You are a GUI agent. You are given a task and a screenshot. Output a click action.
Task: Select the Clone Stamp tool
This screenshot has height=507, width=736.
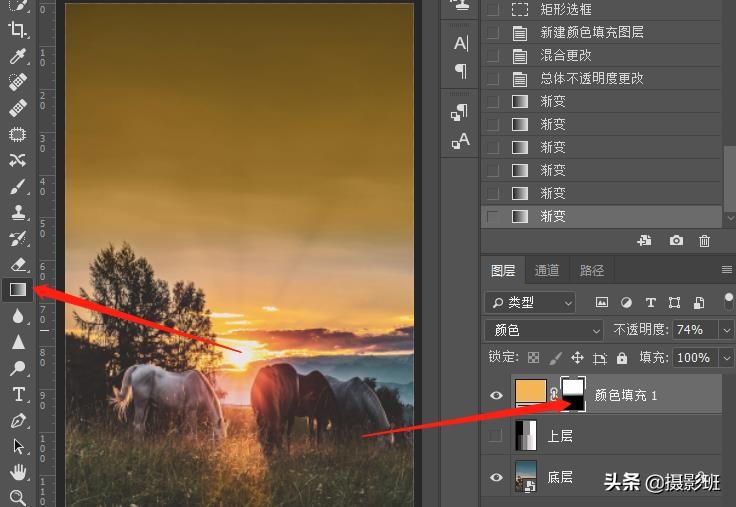pyautogui.click(x=18, y=213)
